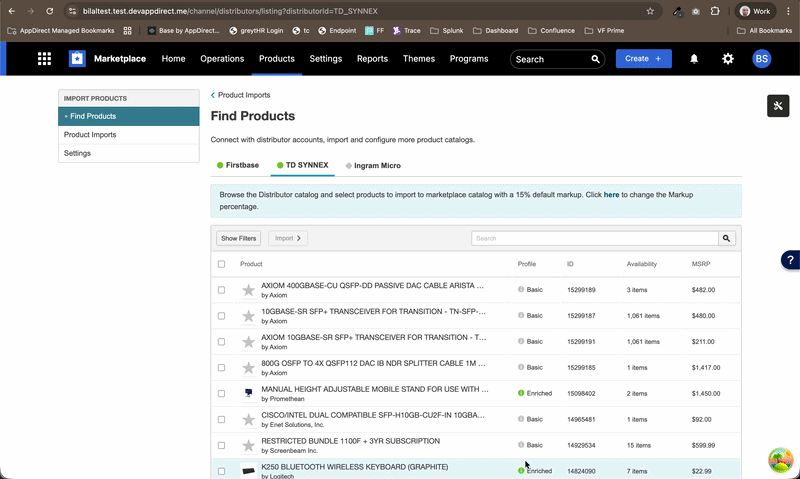Screen dimensions: 800x479
Task: Open the app grid launcher icon
Action: click(44, 59)
